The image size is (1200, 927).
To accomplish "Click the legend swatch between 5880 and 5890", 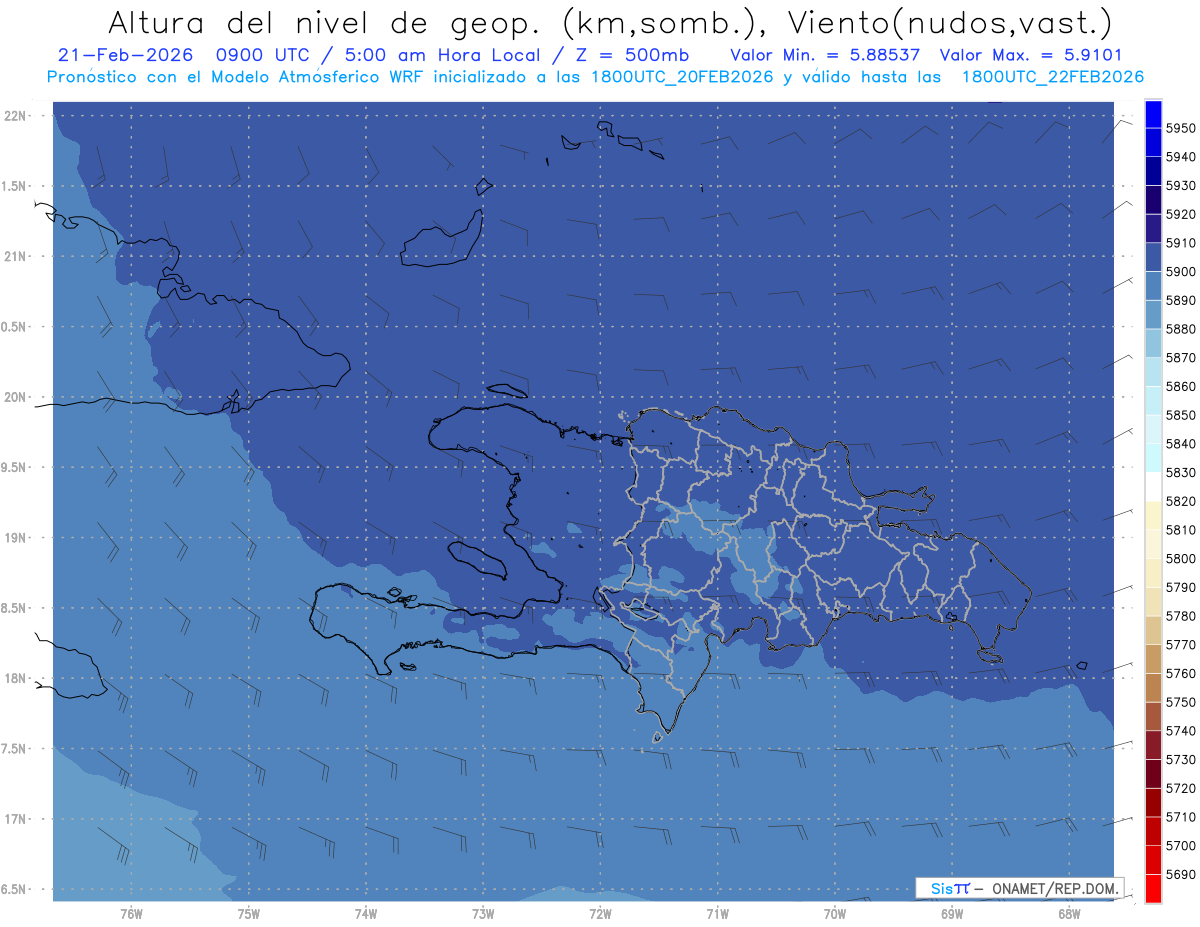I will click(x=1153, y=314).
